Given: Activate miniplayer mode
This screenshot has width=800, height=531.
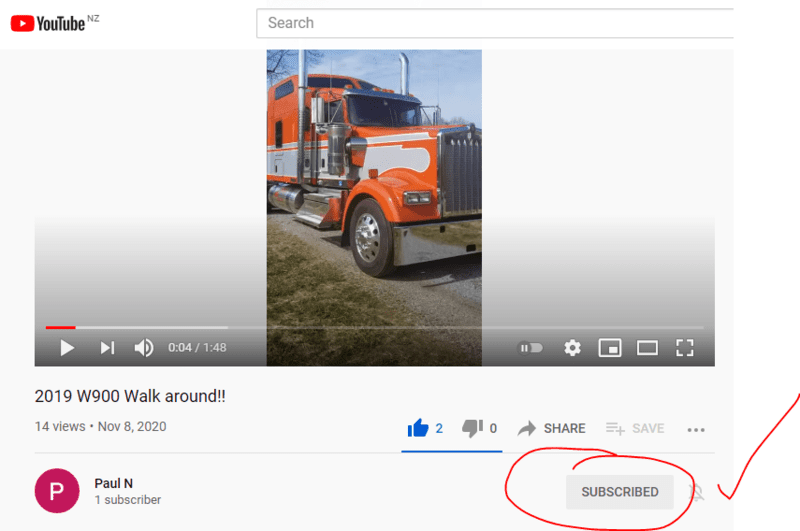Looking at the screenshot, I should point(610,348).
